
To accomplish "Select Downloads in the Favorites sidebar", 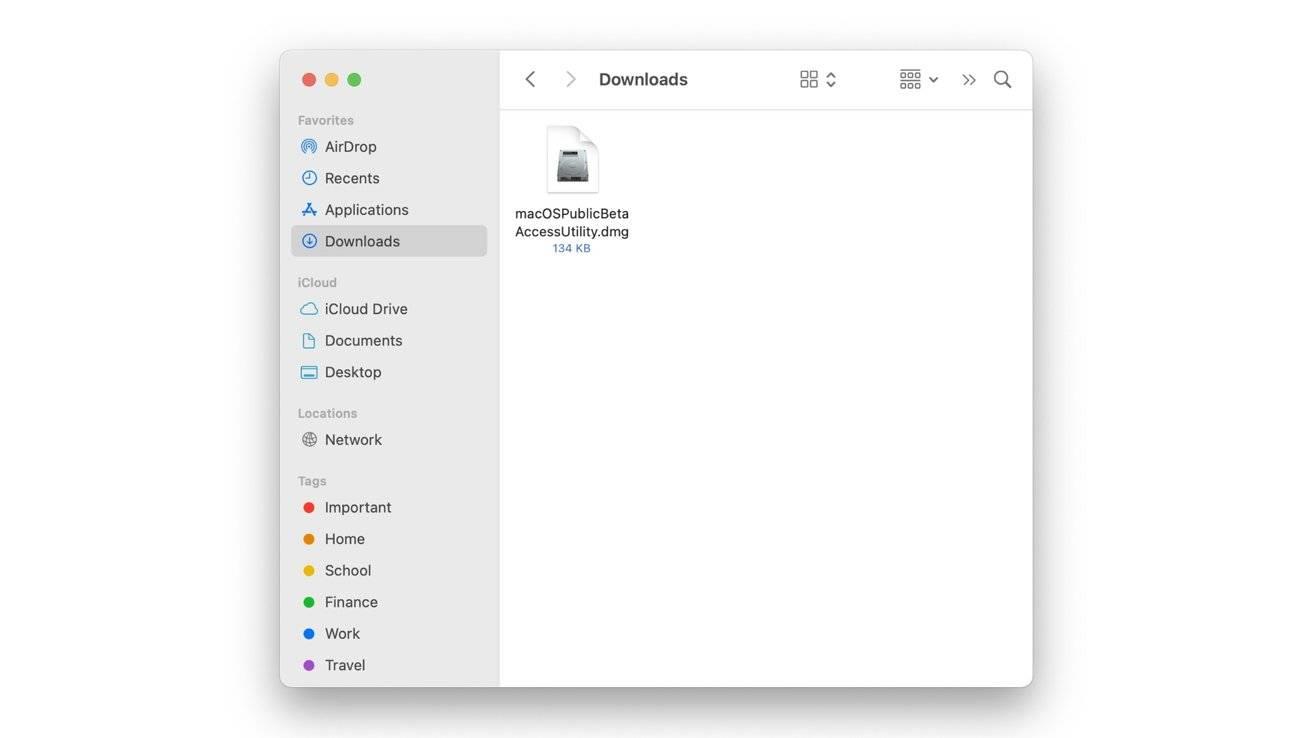I will (x=362, y=240).
